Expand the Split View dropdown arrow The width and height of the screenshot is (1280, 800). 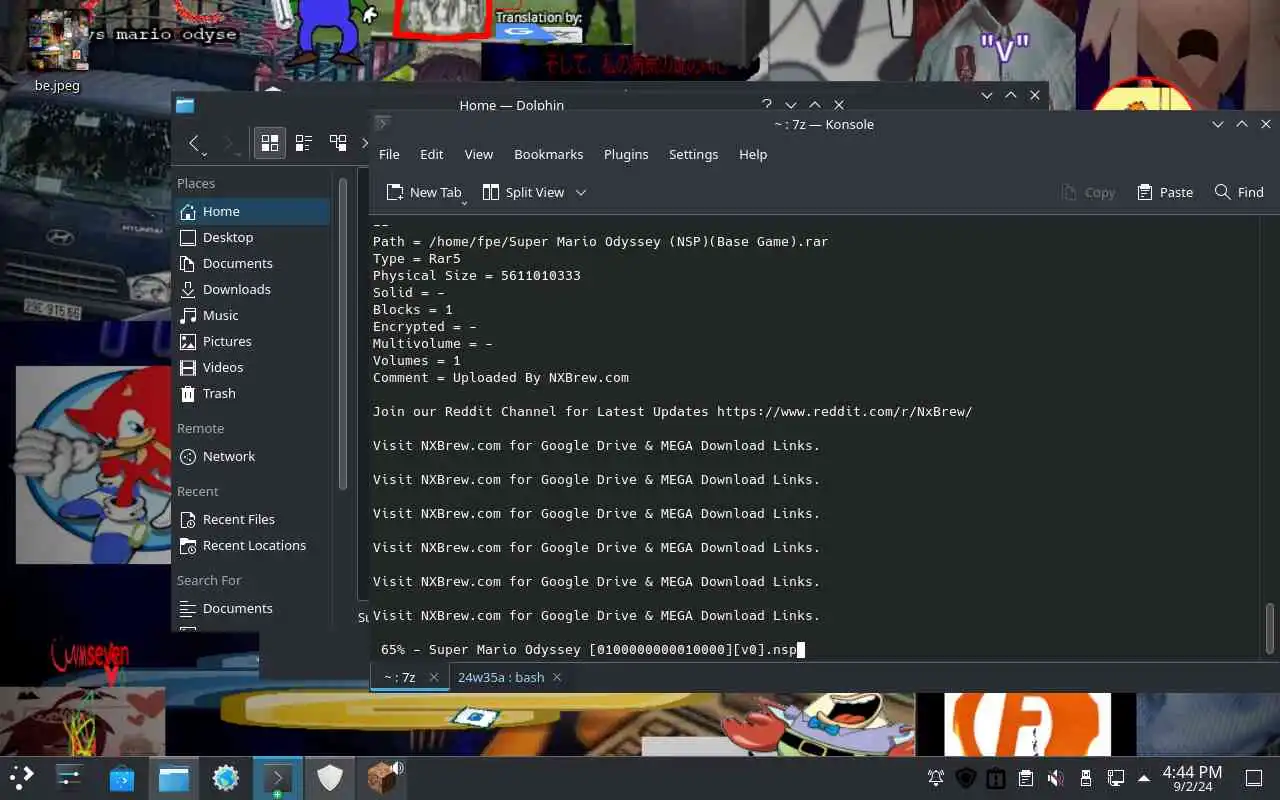(x=581, y=192)
